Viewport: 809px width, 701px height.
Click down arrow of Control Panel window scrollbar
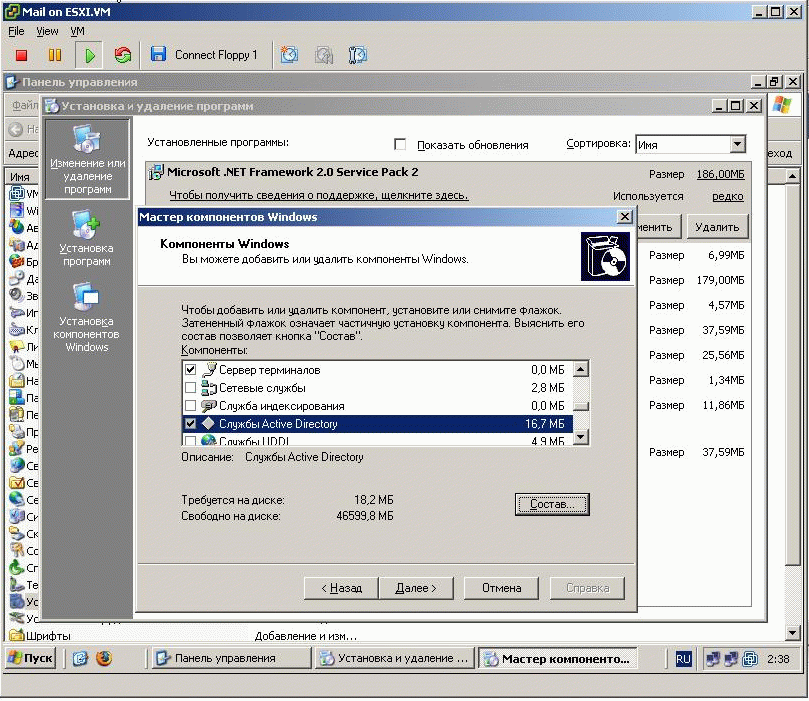click(793, 632)
